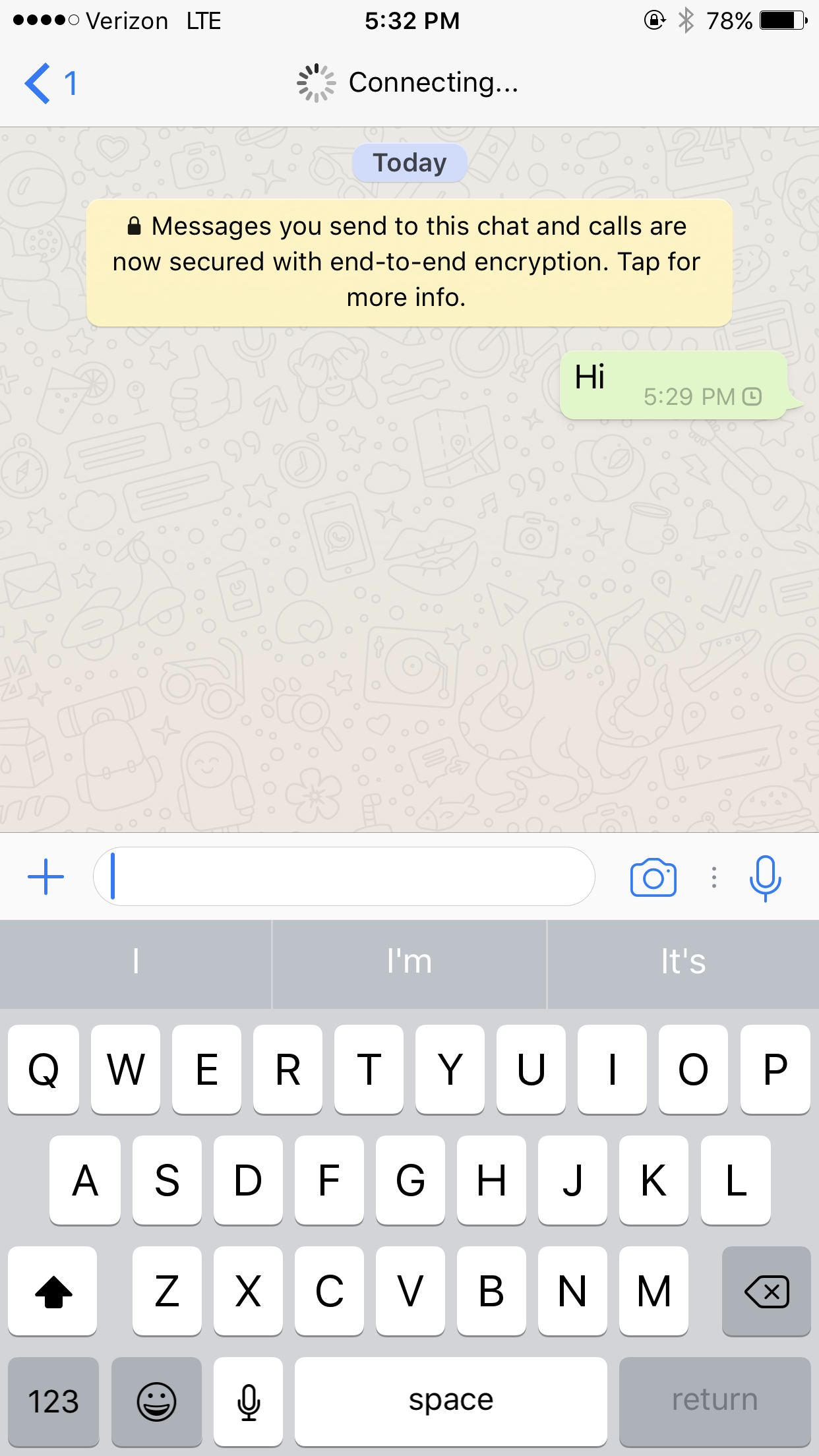Tap the end-to-end encryption info notice
Screen dimensions: 819x1456
(409, 262)
